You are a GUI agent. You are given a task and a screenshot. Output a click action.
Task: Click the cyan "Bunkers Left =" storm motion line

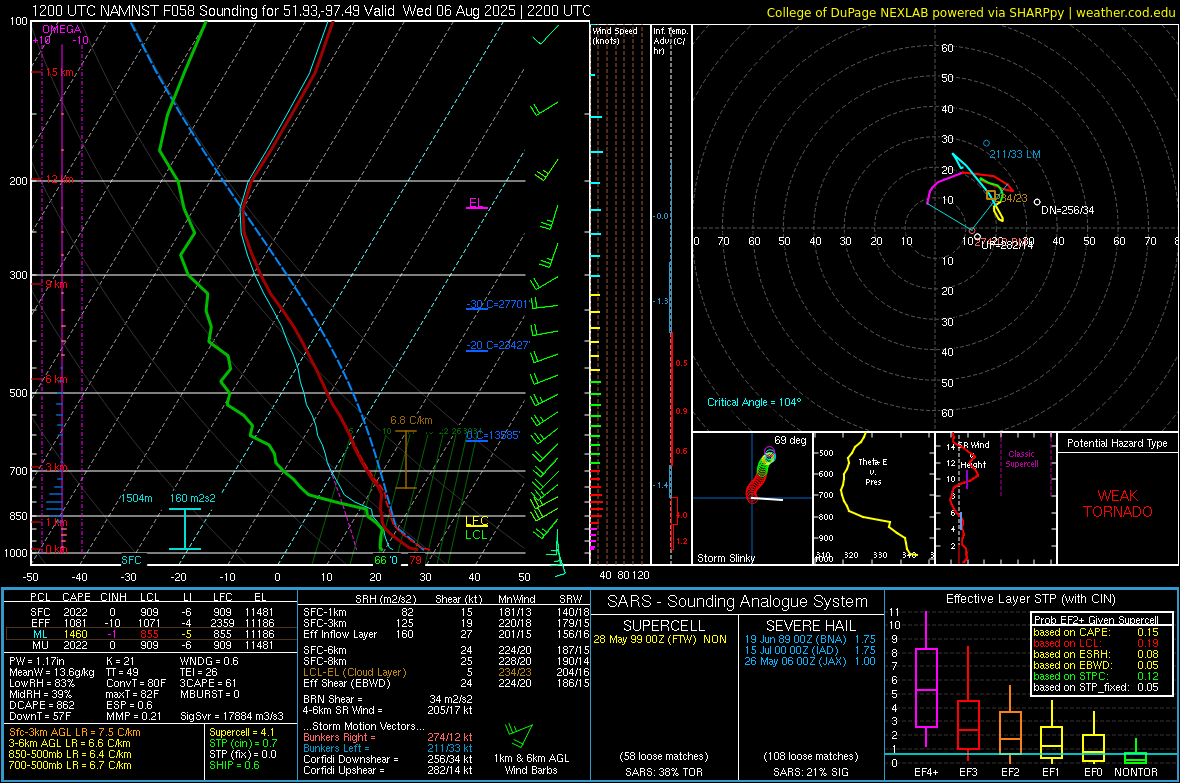pos(388,748)
